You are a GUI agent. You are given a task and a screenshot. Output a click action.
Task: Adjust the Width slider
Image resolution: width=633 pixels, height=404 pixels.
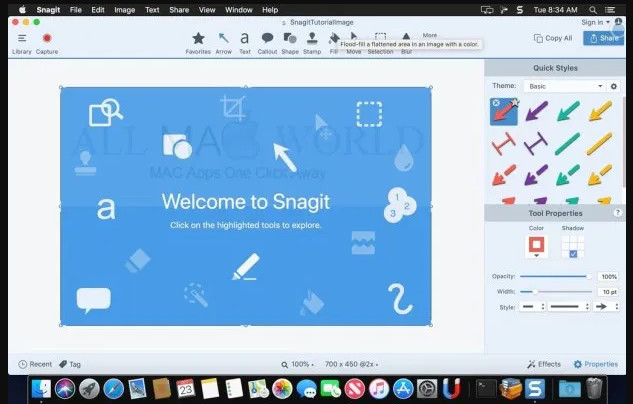pos(555,291)
